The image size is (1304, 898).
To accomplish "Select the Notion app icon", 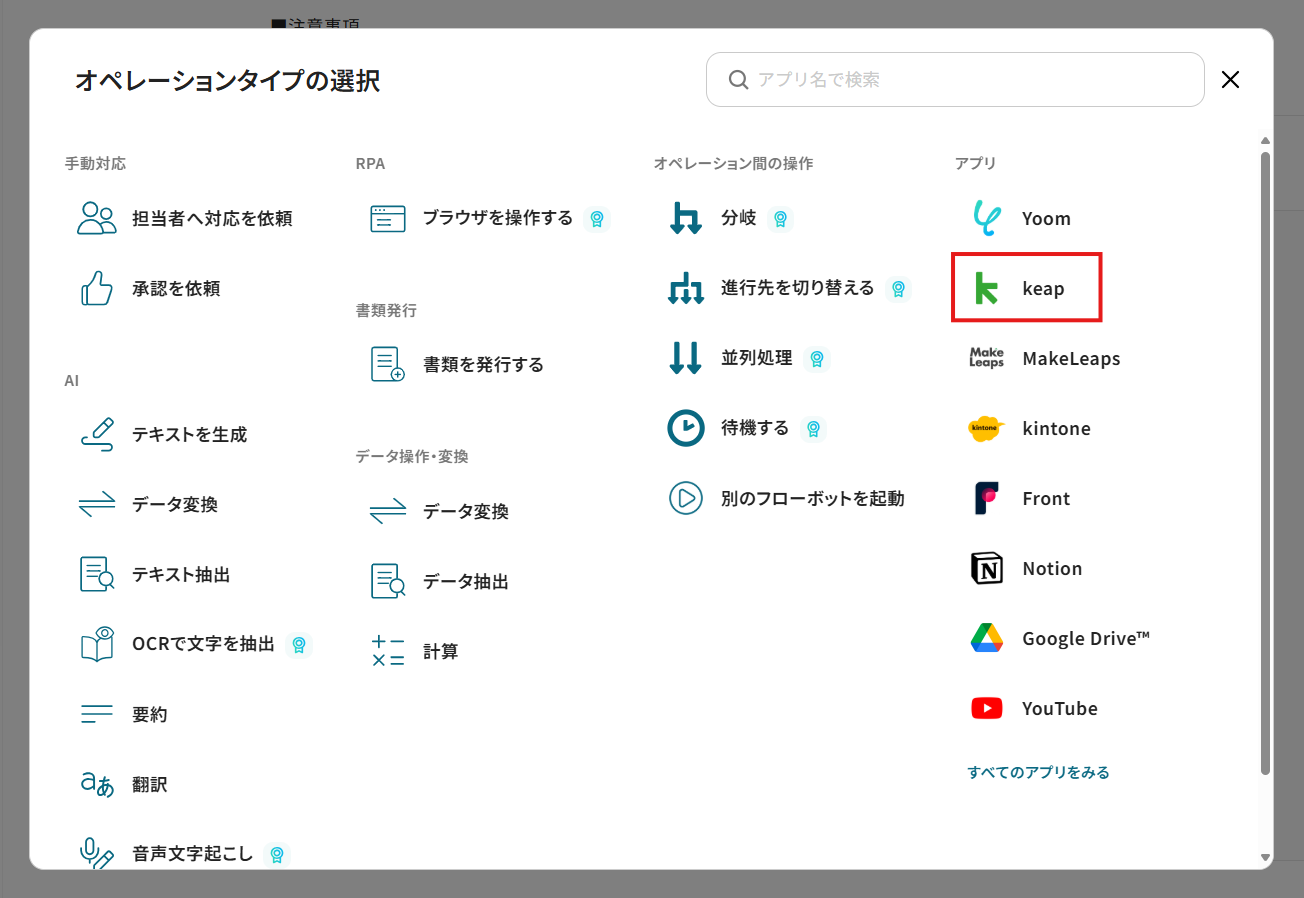I will [x=987, y=568].
